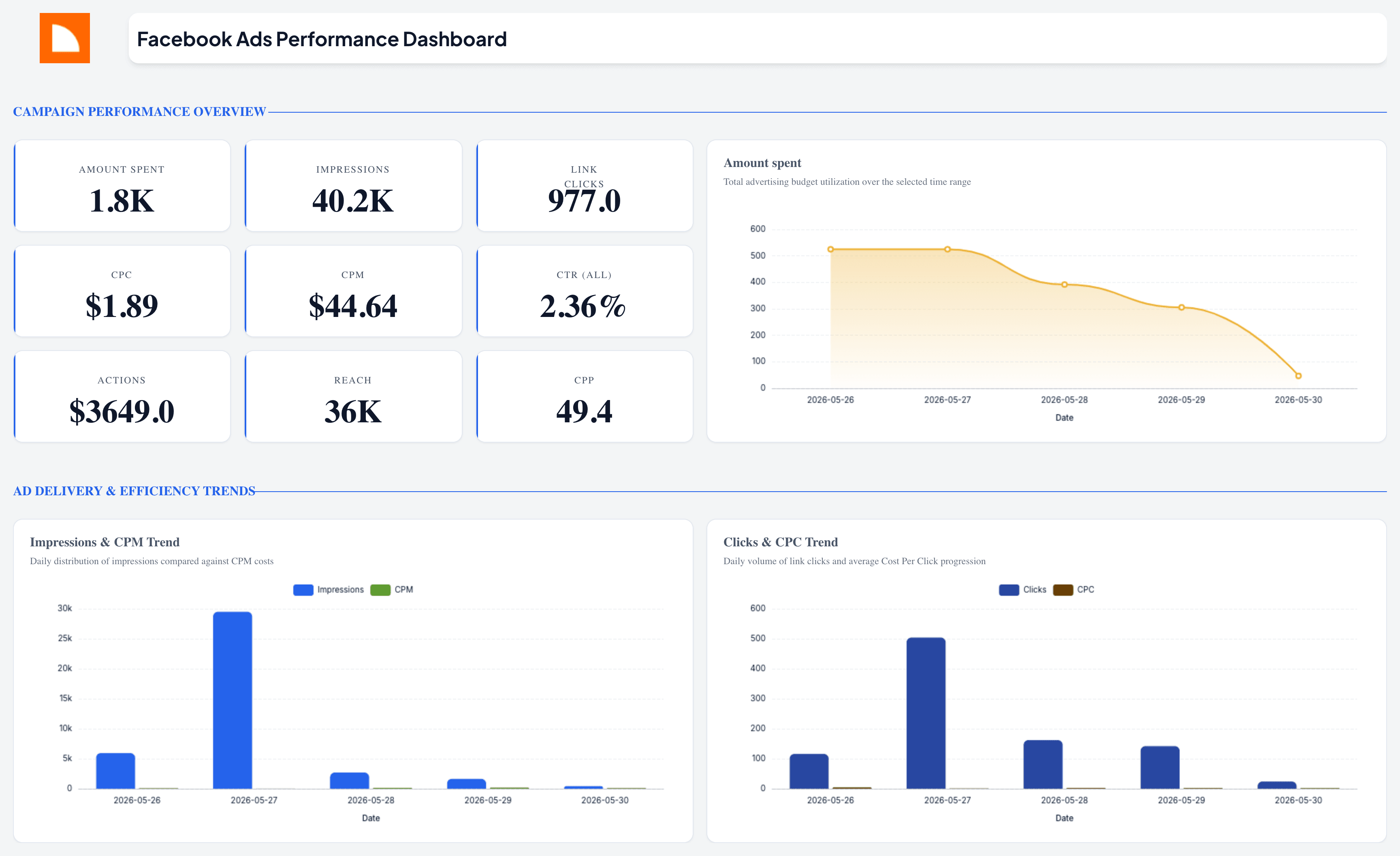Click the orange dashboard logo icon
The width and height of the screenshot is (1400, 856).
coord(65,38)
